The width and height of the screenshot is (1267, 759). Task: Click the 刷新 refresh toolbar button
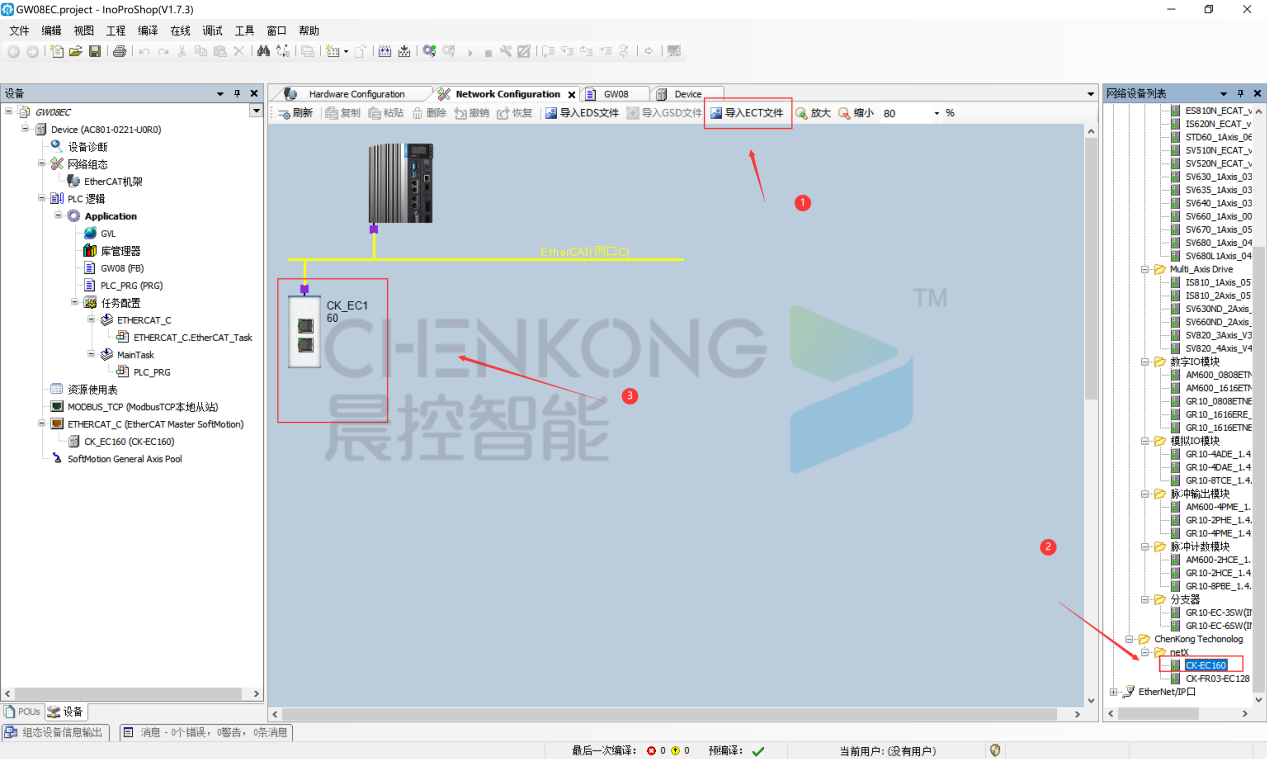[x=295, y=113]
